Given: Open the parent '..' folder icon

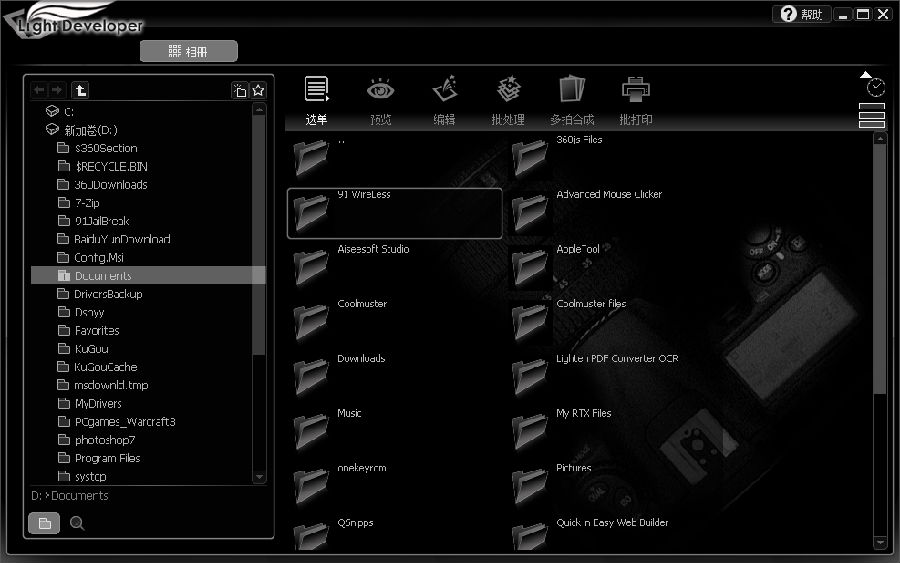Looking at the screenshot, I should click(311, 158).
